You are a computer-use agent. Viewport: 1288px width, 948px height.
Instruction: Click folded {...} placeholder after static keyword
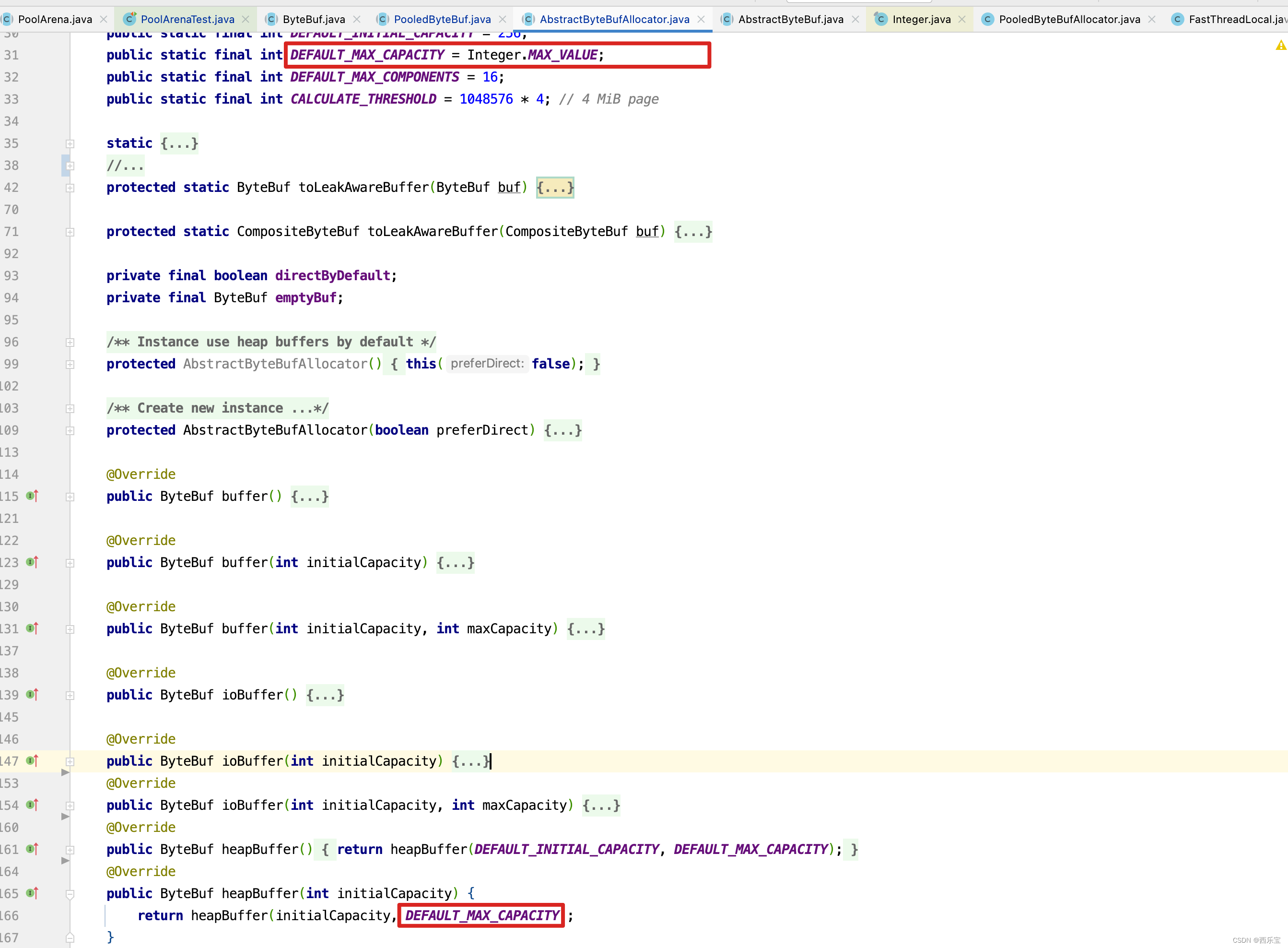pos(179,143)
